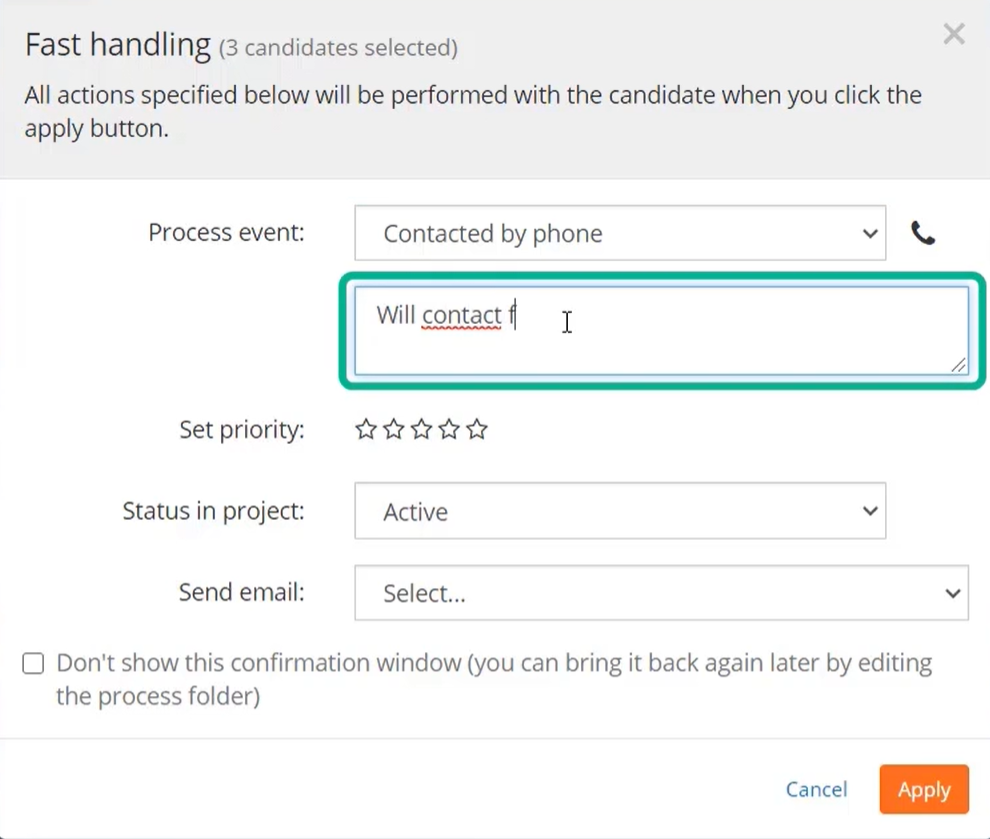The width and height of the screenshot is (990, 839).
Task: Apply the fast handling actions
Action: point(924,789)
